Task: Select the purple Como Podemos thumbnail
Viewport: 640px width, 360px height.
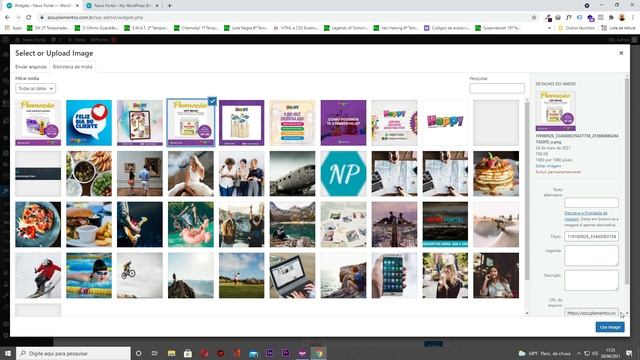Action: (343, 123)
